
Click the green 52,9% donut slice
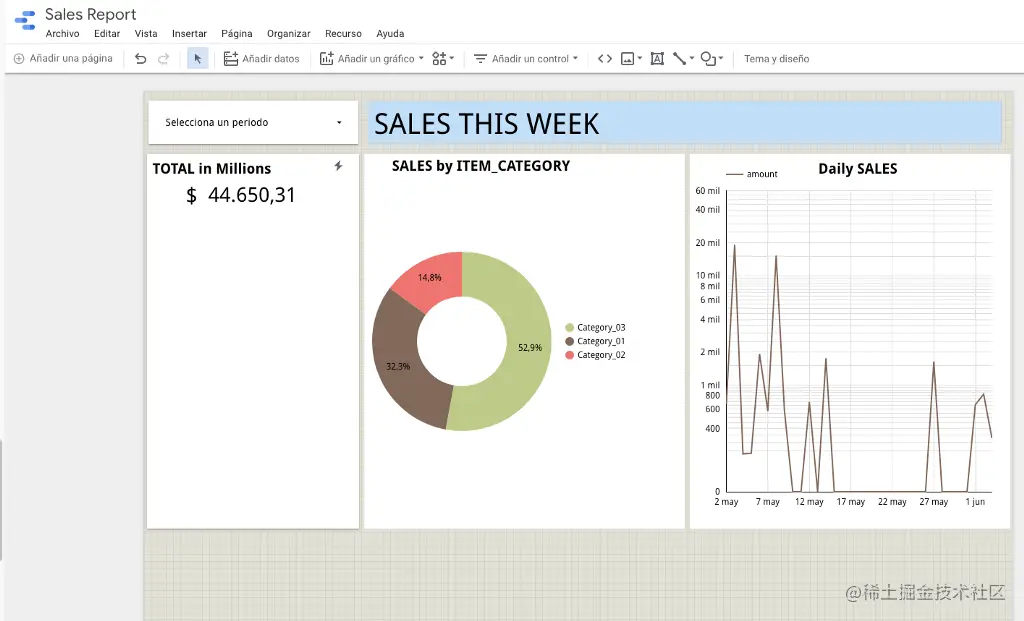click(528, 346)
